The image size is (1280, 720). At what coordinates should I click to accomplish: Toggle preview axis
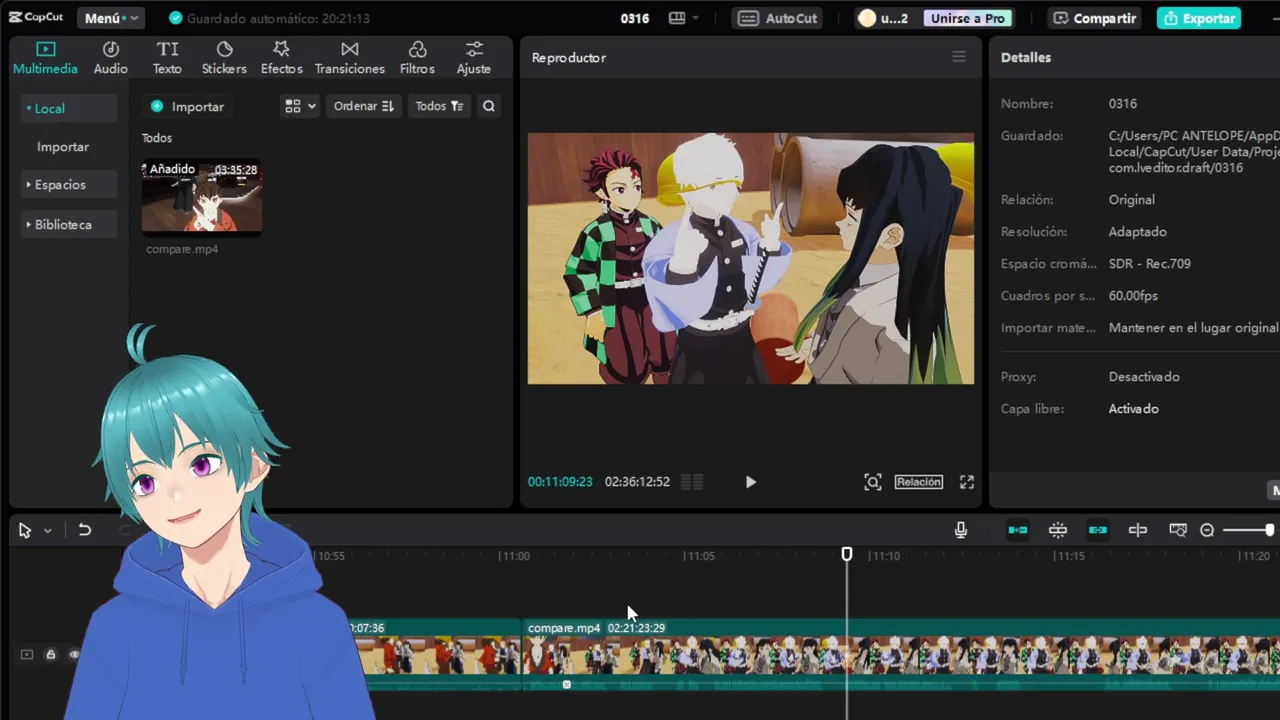(1138, 530)
